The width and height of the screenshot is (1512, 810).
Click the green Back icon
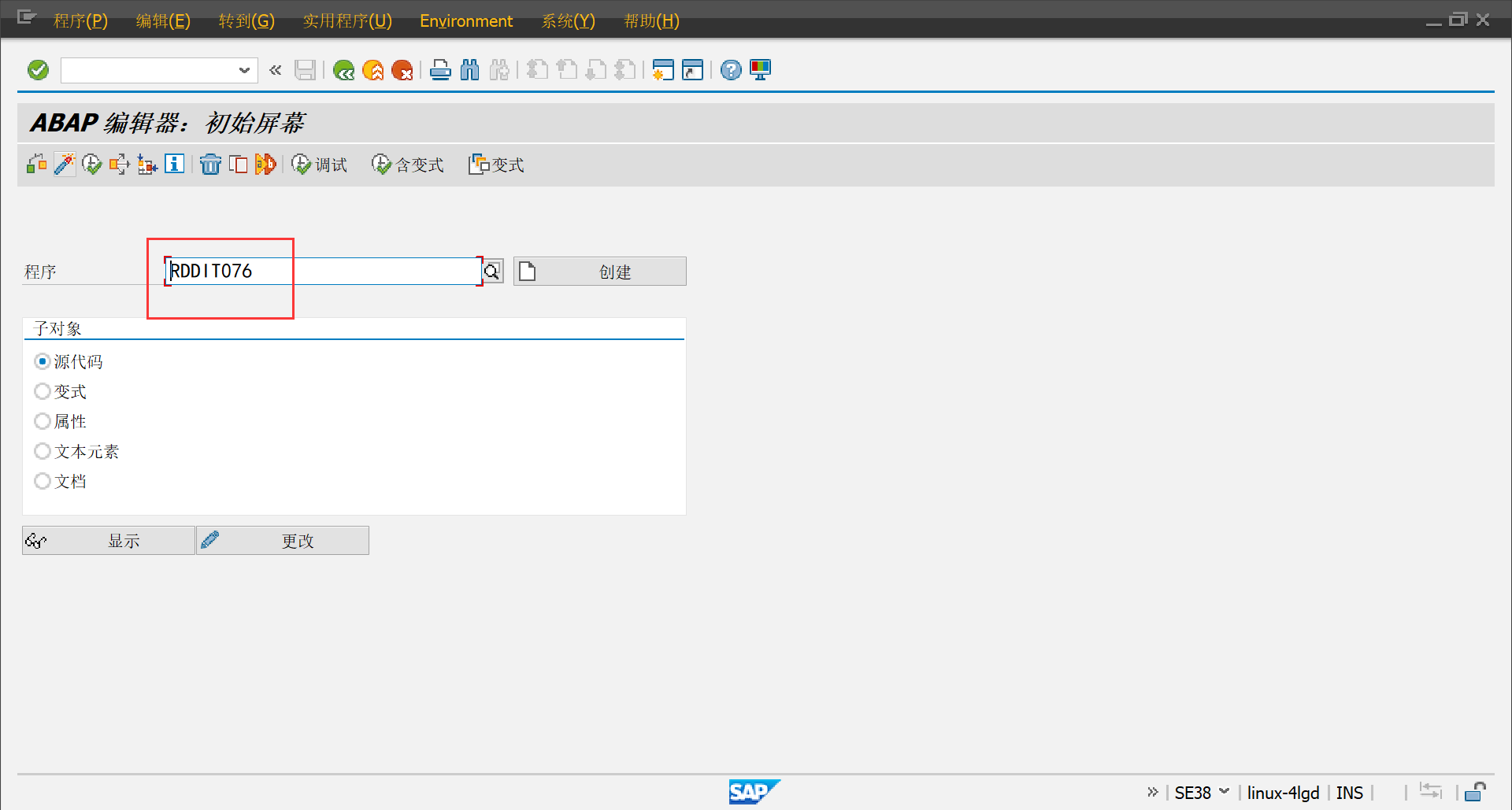[343, 70]
